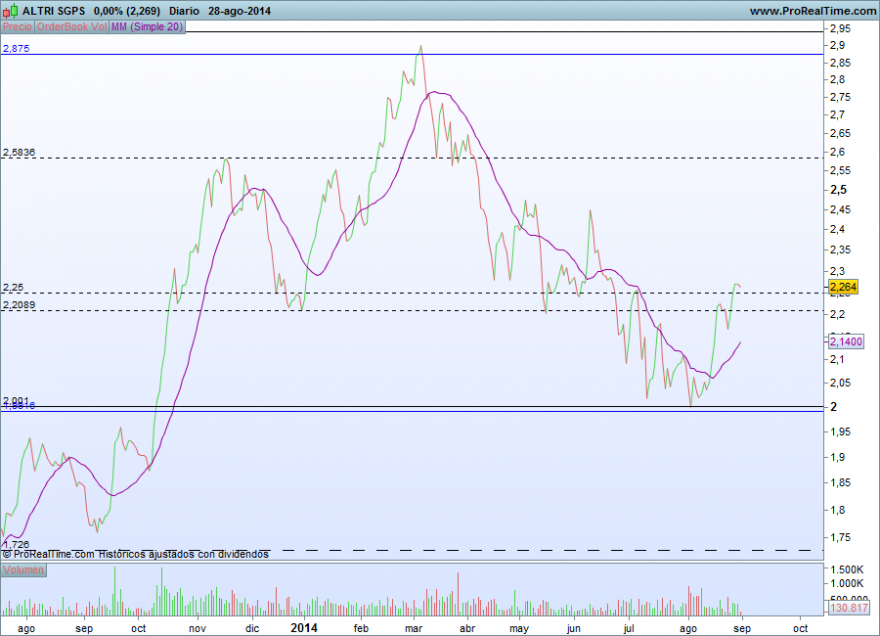
Task: Click the abr label on the time axis
Action: pos(467,628)
